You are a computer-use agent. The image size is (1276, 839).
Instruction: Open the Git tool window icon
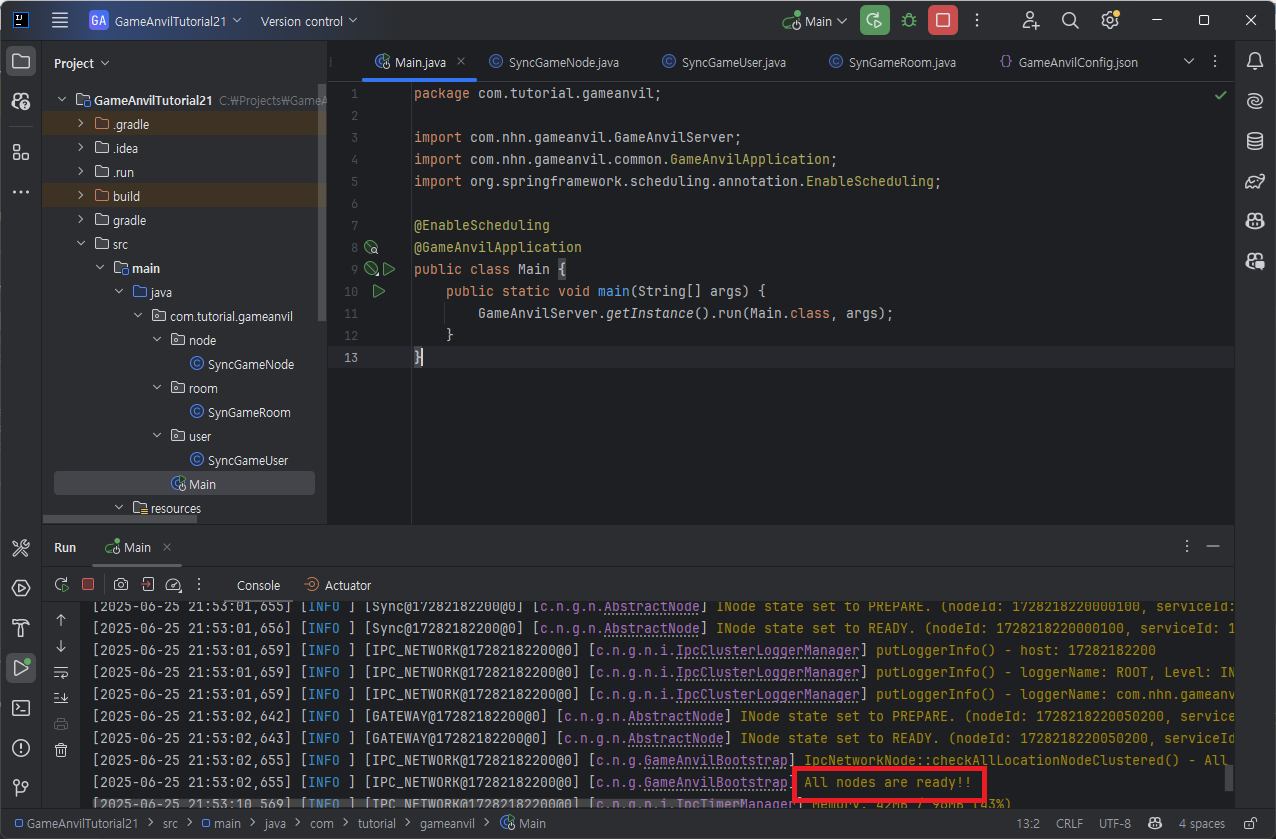coord(20,788)
